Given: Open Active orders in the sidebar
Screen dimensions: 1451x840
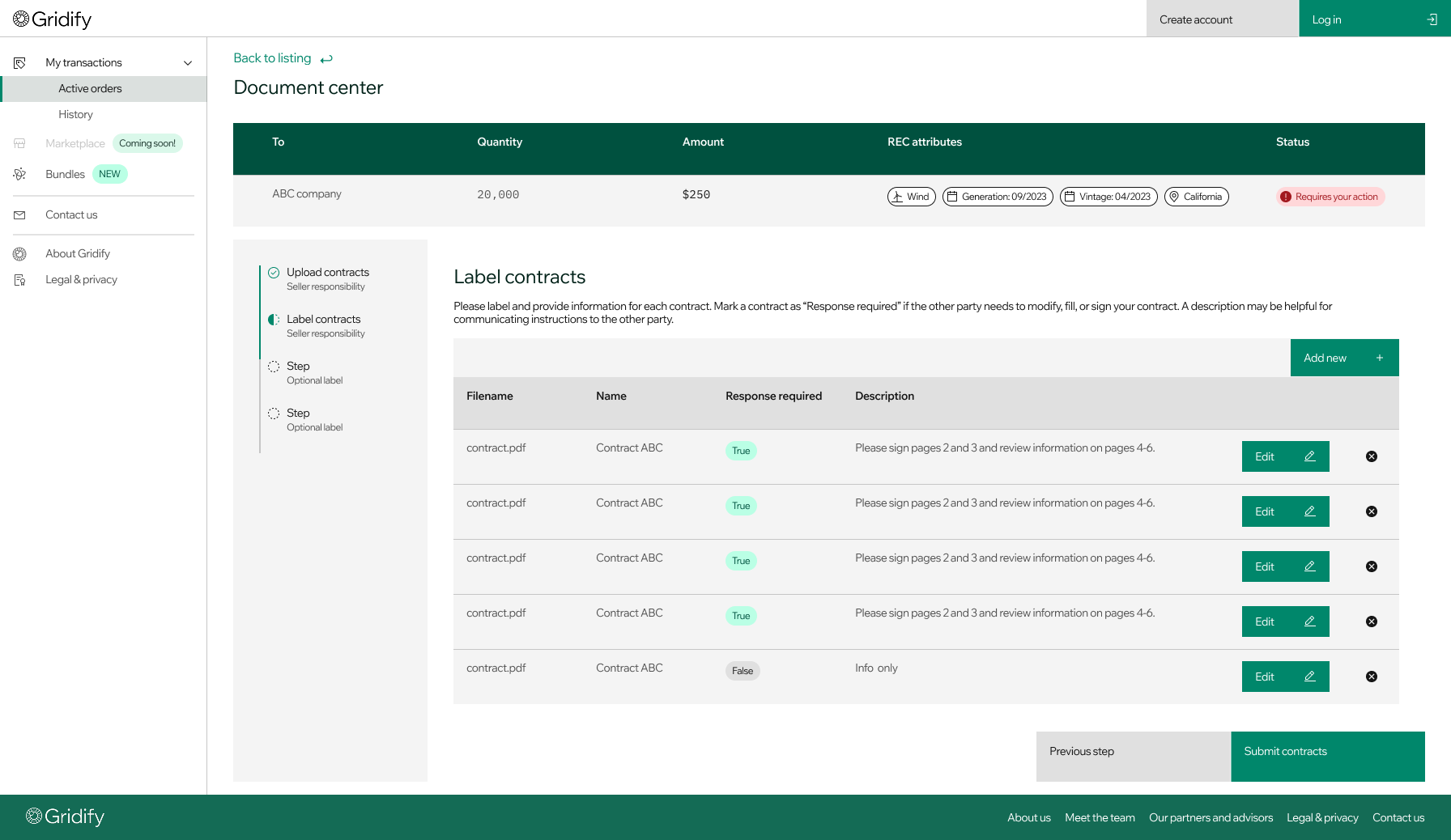Looking at the screenshot, I should [104, 88].
